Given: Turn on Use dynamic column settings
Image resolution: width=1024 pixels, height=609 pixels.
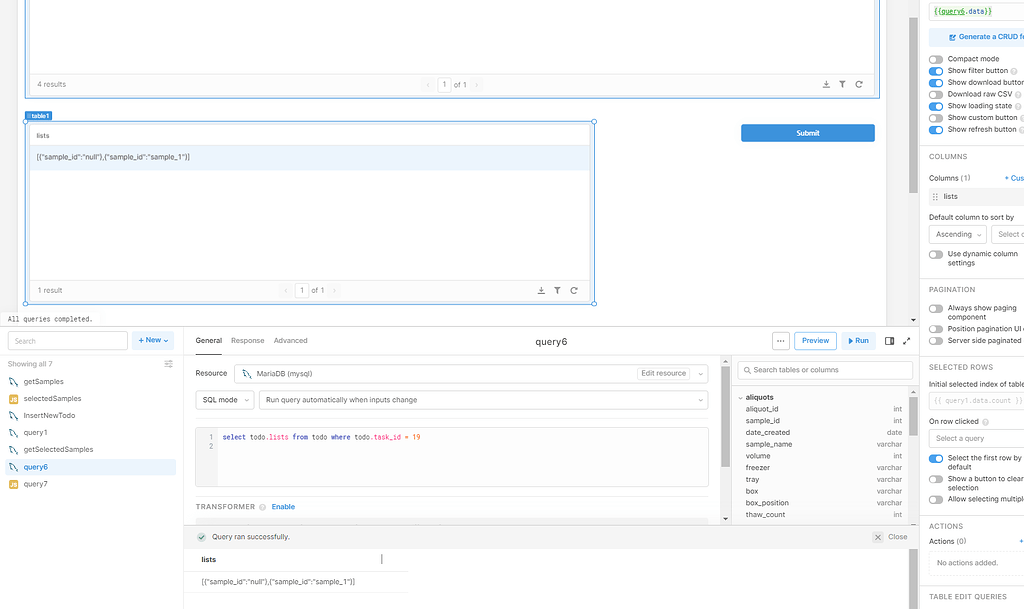Looking at the screenshot, I should 936,254.
